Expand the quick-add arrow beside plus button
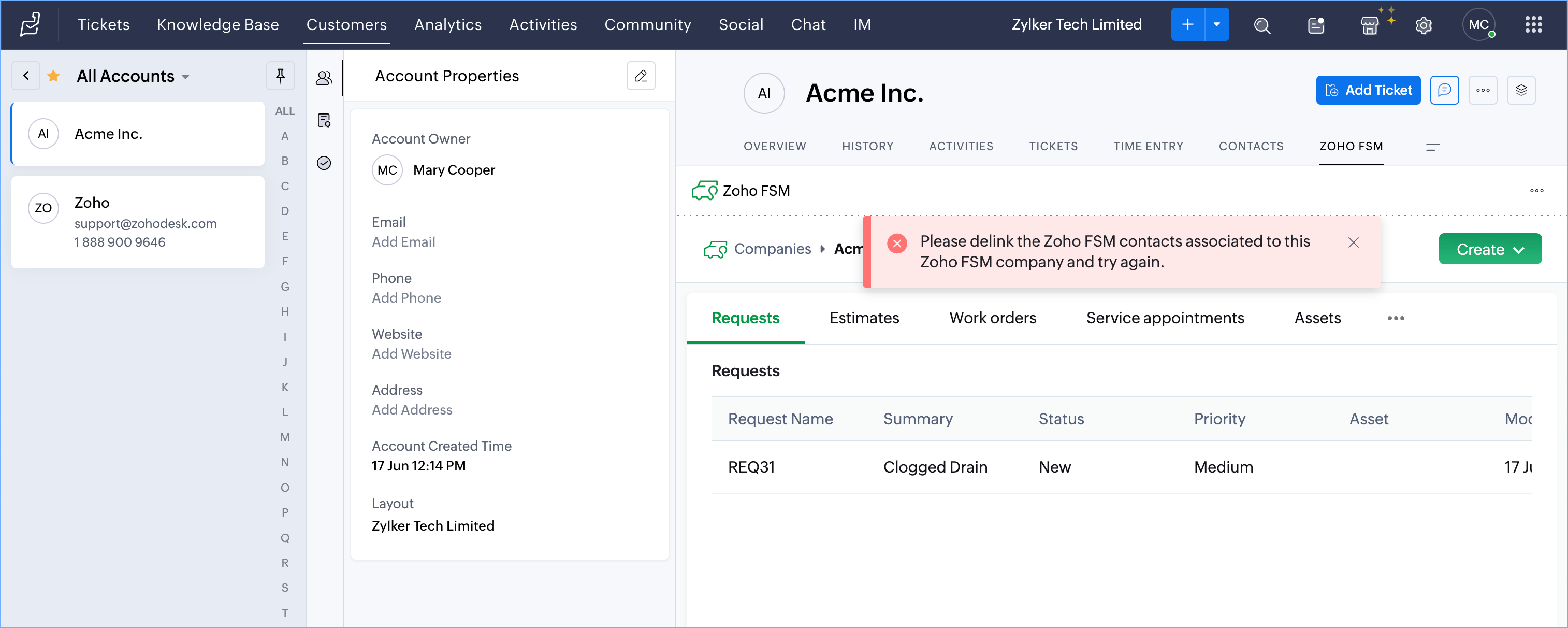The image size is (1568, 628). pyautogui.click(x=1216, y=25)
